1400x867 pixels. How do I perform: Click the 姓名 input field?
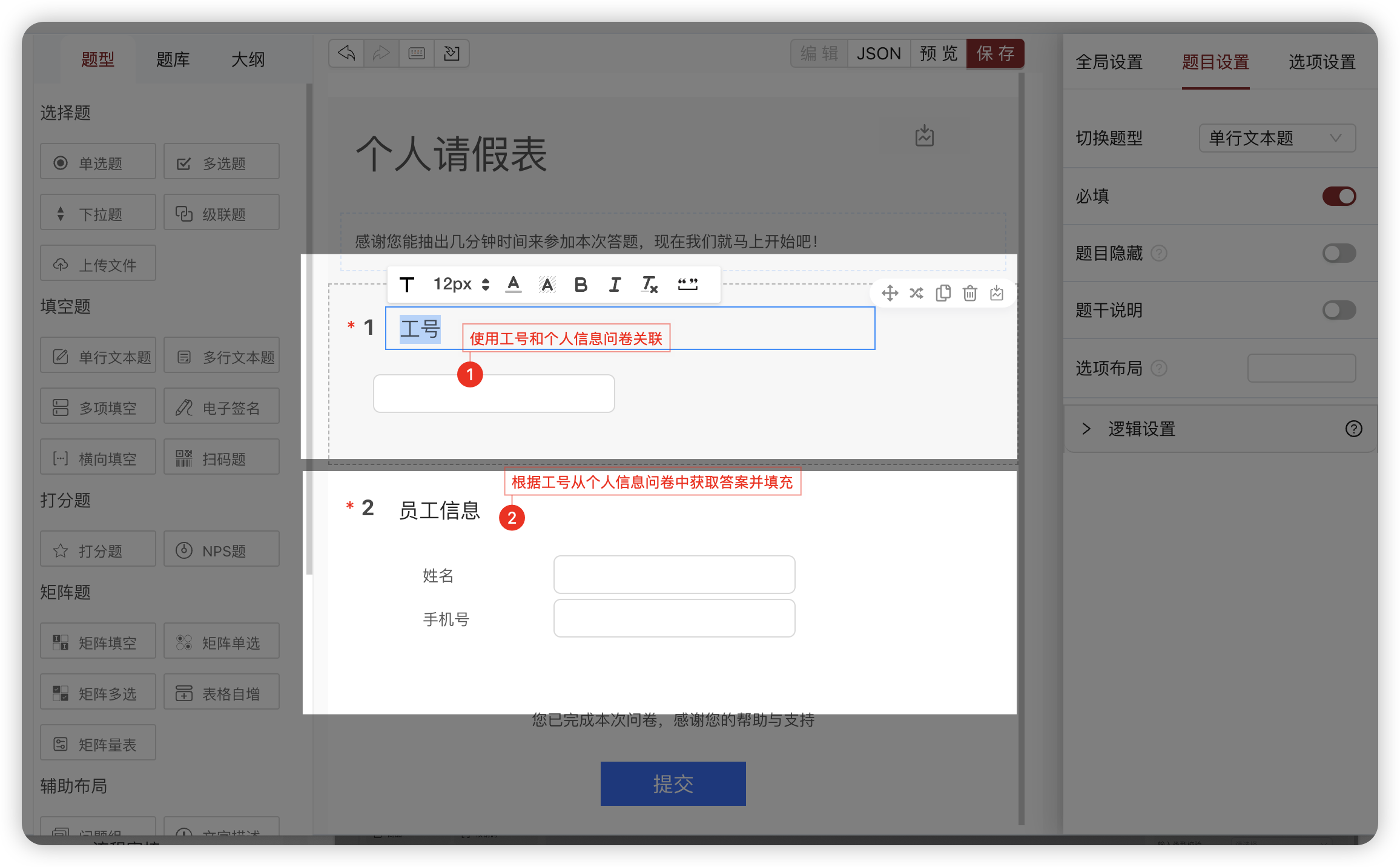[x=675, y=575]
